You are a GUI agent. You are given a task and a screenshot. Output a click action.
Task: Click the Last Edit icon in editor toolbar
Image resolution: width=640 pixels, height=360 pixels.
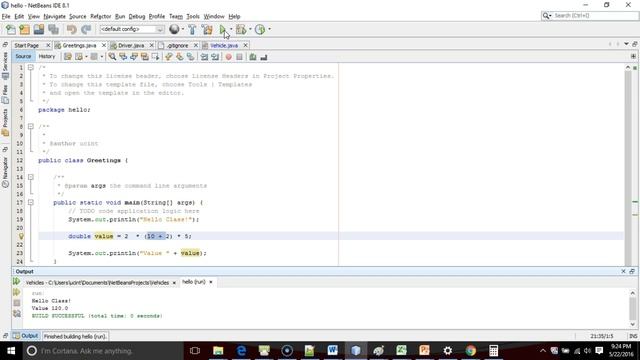pos(68,57)
